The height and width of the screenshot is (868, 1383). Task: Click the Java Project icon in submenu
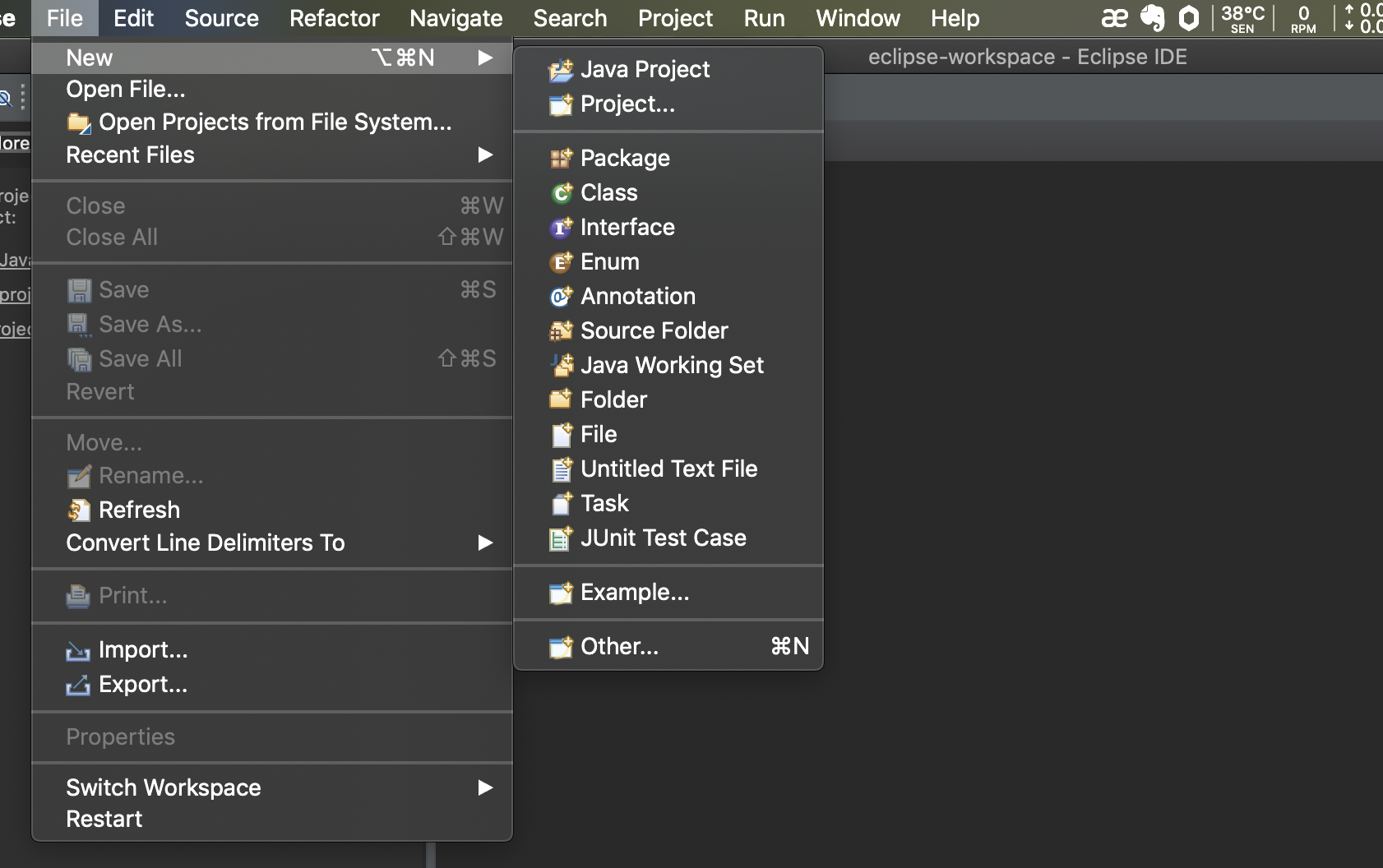(561, 71)
